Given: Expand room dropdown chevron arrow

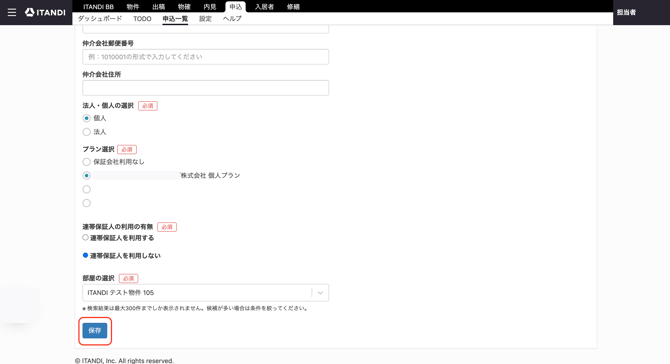Looking at the screenshot, I should (320, 293).
